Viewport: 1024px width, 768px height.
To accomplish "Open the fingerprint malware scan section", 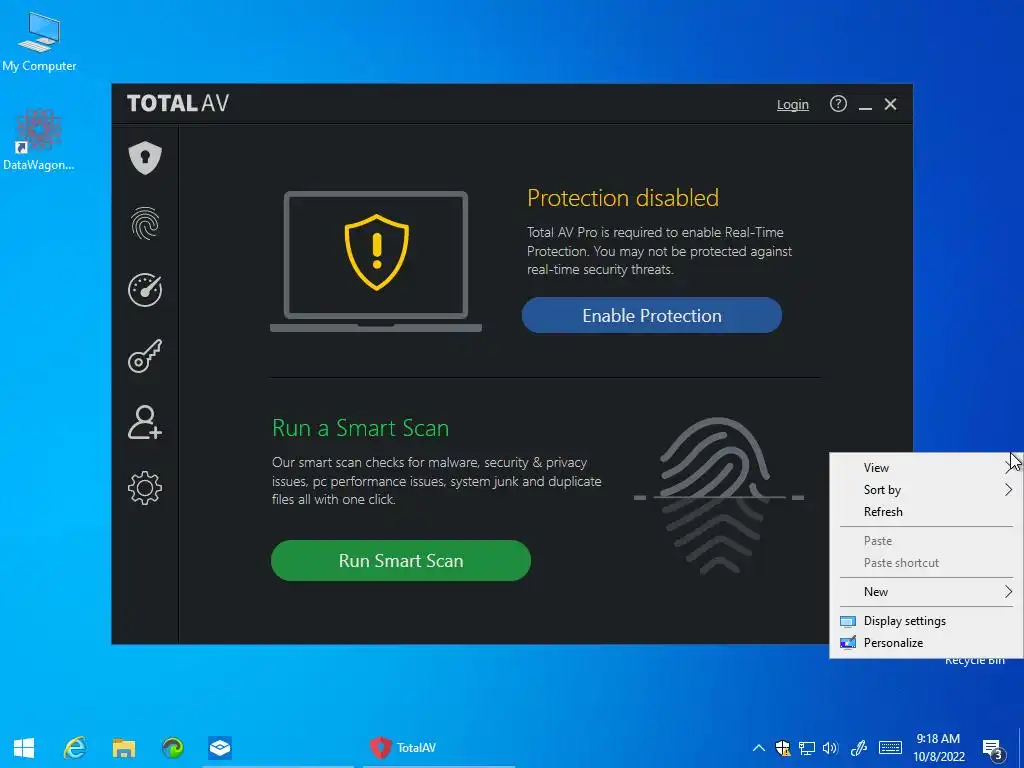I will (x=145, y=224).
